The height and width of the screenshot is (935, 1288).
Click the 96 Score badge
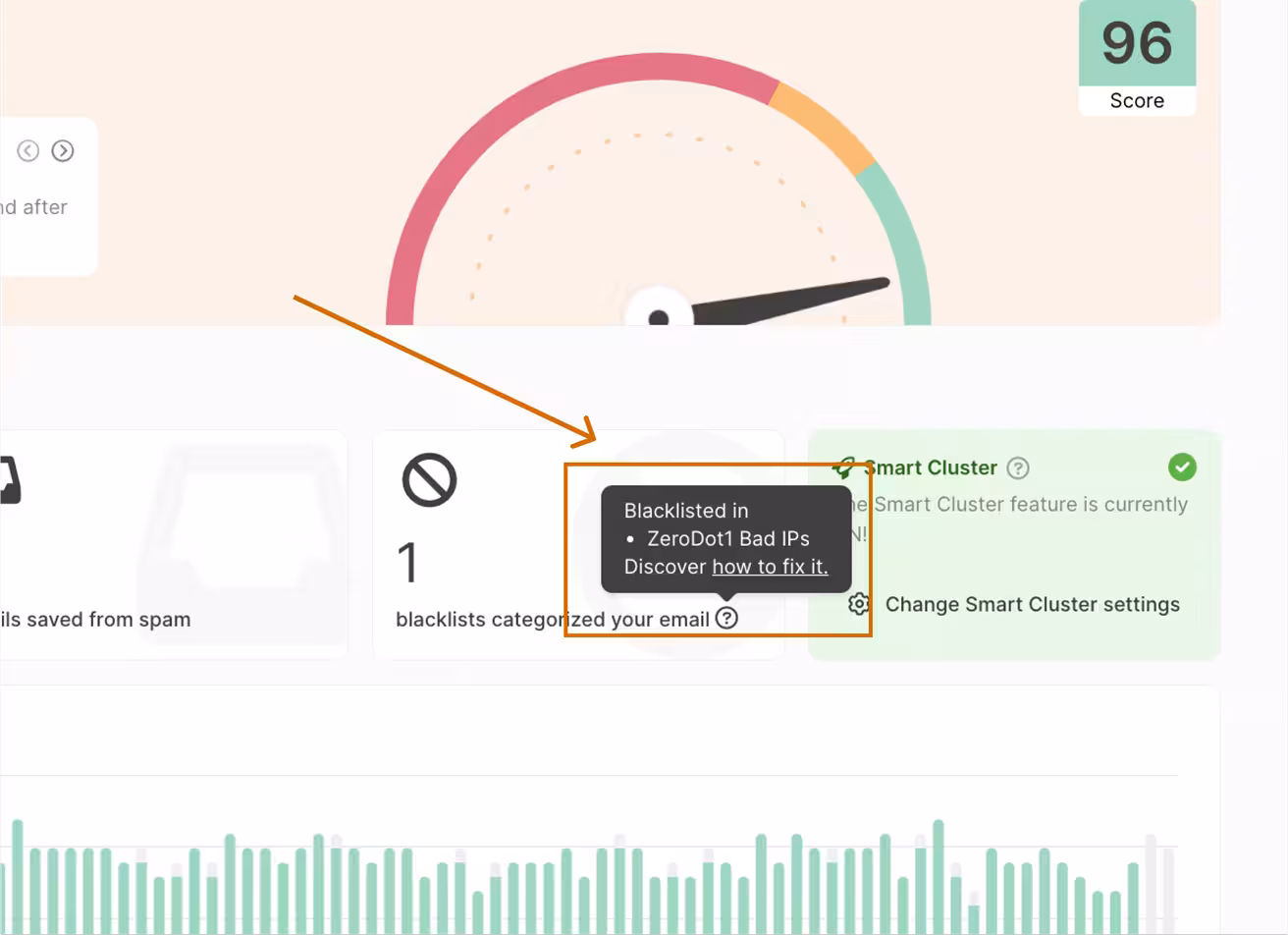point(1137,57)
